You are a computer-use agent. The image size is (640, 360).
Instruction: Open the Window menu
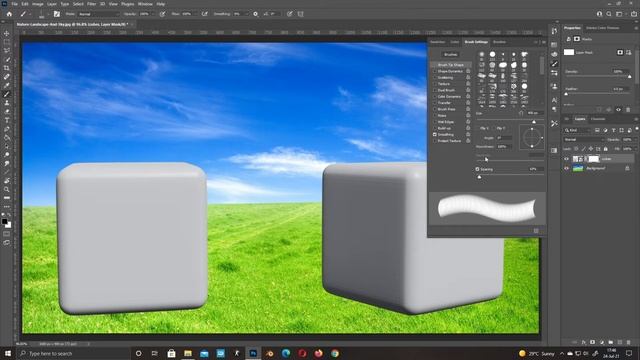pyautogui.click(x=145, y=4)
